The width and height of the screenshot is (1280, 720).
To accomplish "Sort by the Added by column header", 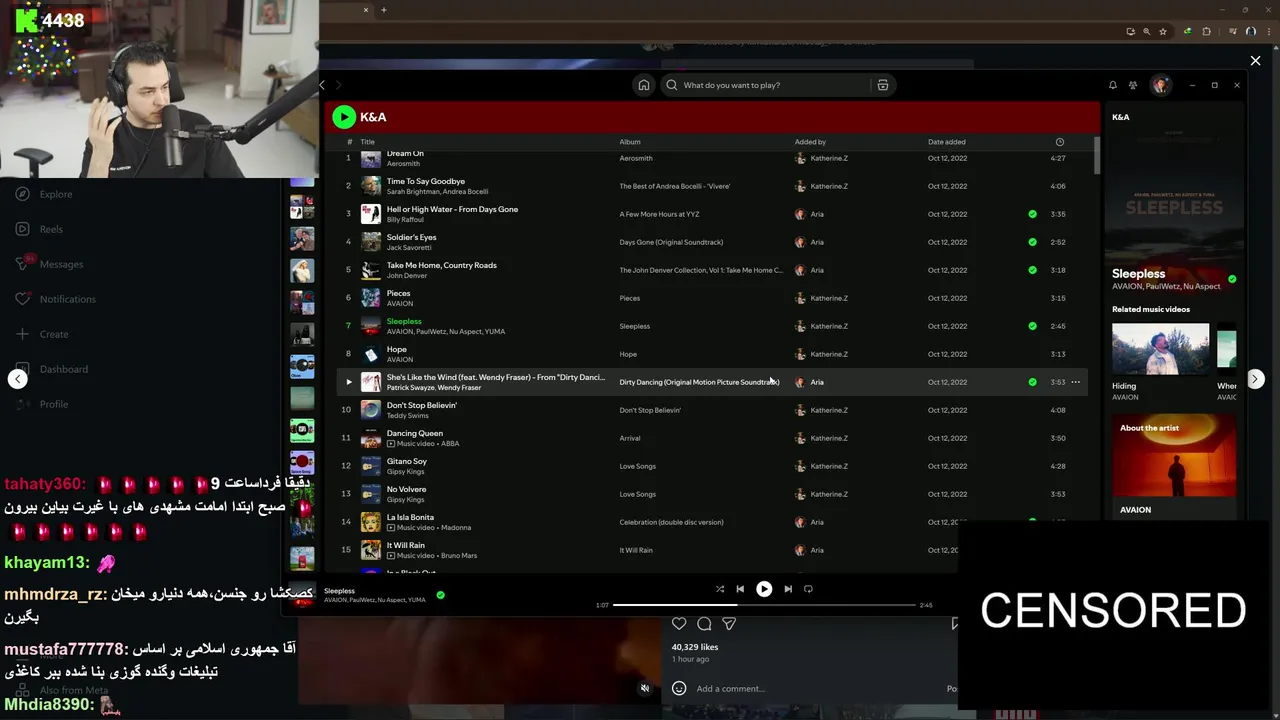I will click(810, 142).
